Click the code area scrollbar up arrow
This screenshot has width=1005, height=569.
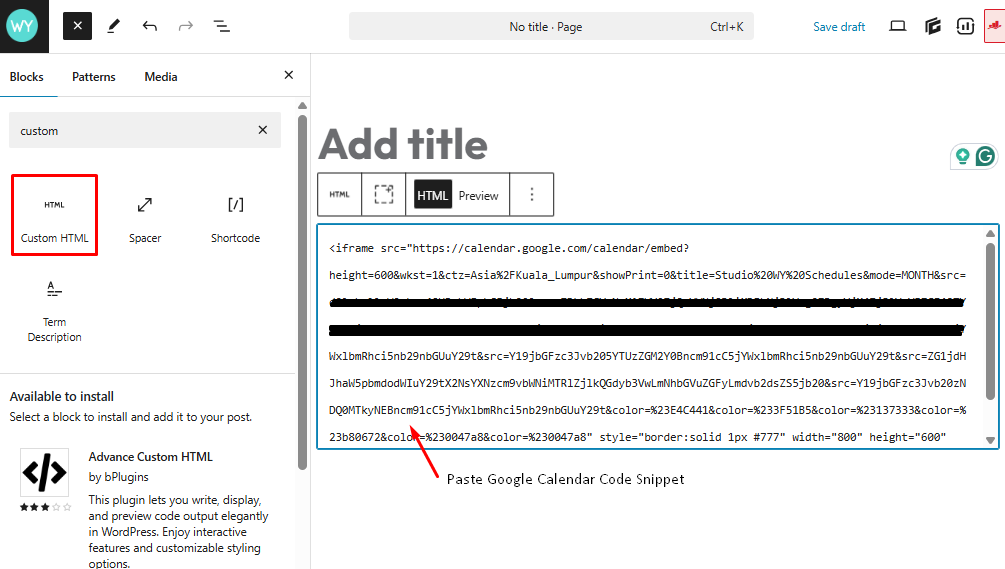(x=990, y=234)
